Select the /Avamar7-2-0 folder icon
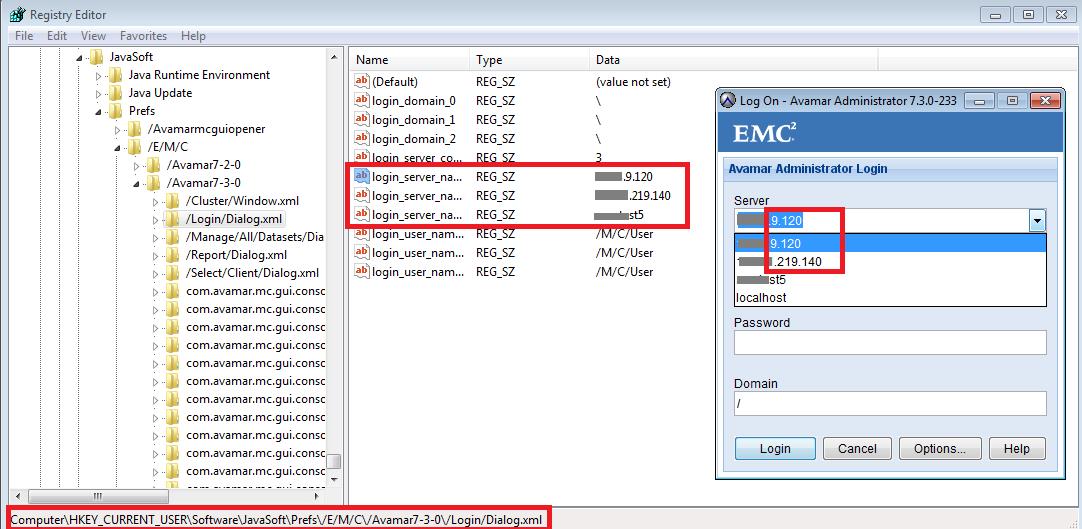The width and height of the screenshot is (1082, 529). point(154,165)
